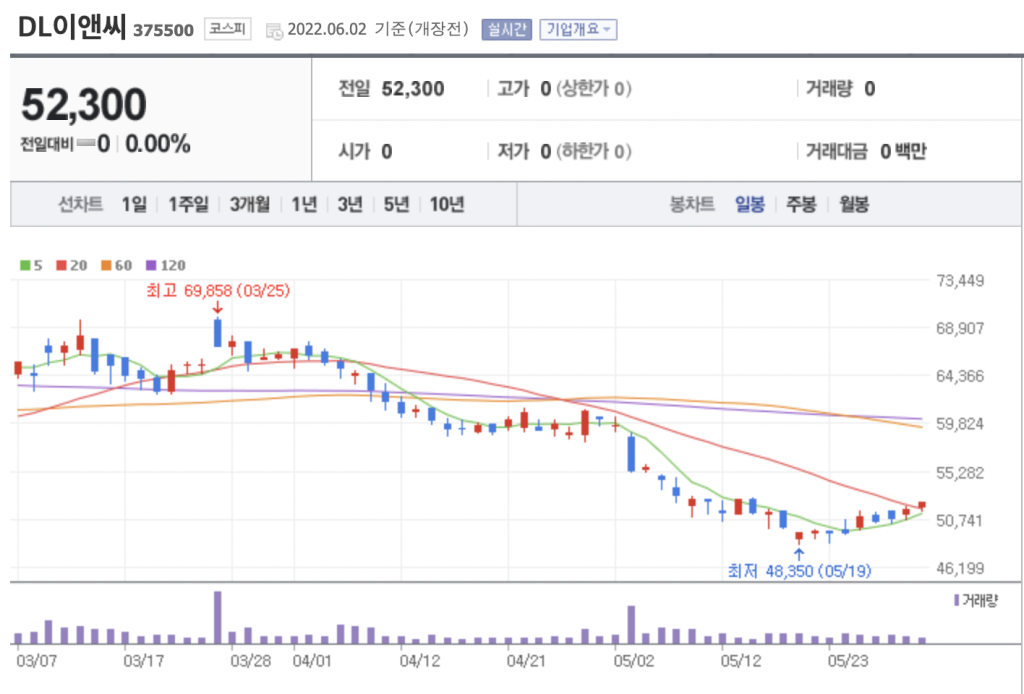
Task: Click the DL이앤씨 stock name title
Action: (72, 28)
